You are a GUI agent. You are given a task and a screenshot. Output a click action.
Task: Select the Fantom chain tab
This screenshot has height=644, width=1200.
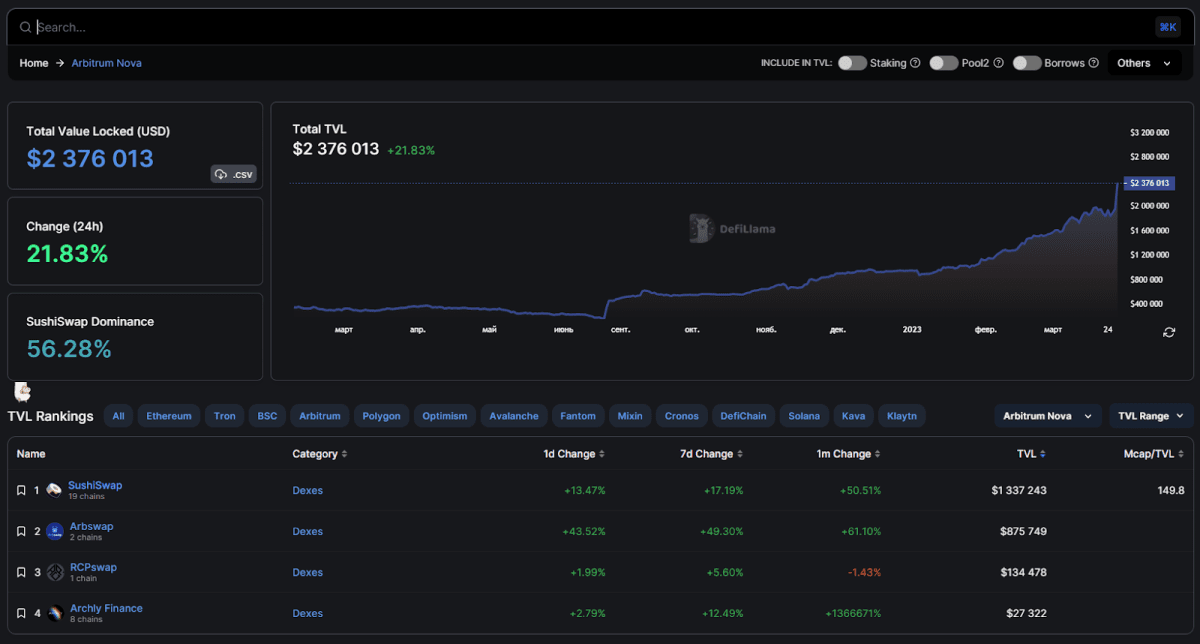(578, 416)
